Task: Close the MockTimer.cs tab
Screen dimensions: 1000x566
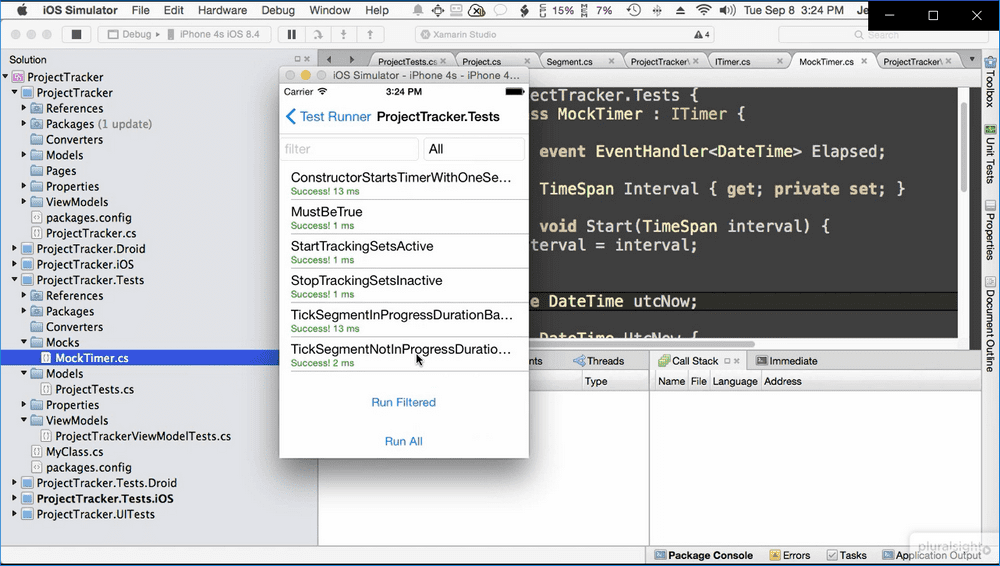Action: [864, 61]
